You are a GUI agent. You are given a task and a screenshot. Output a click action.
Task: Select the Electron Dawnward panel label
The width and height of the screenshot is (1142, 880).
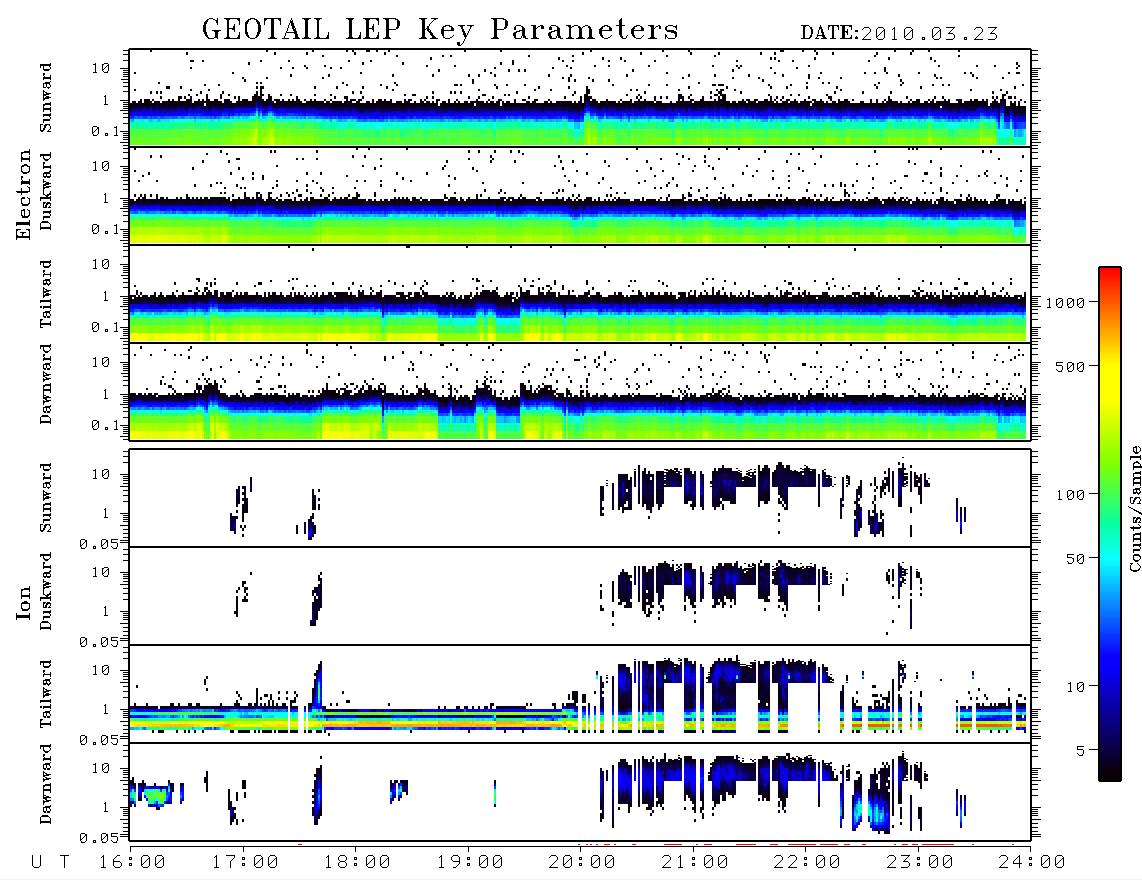46,384
